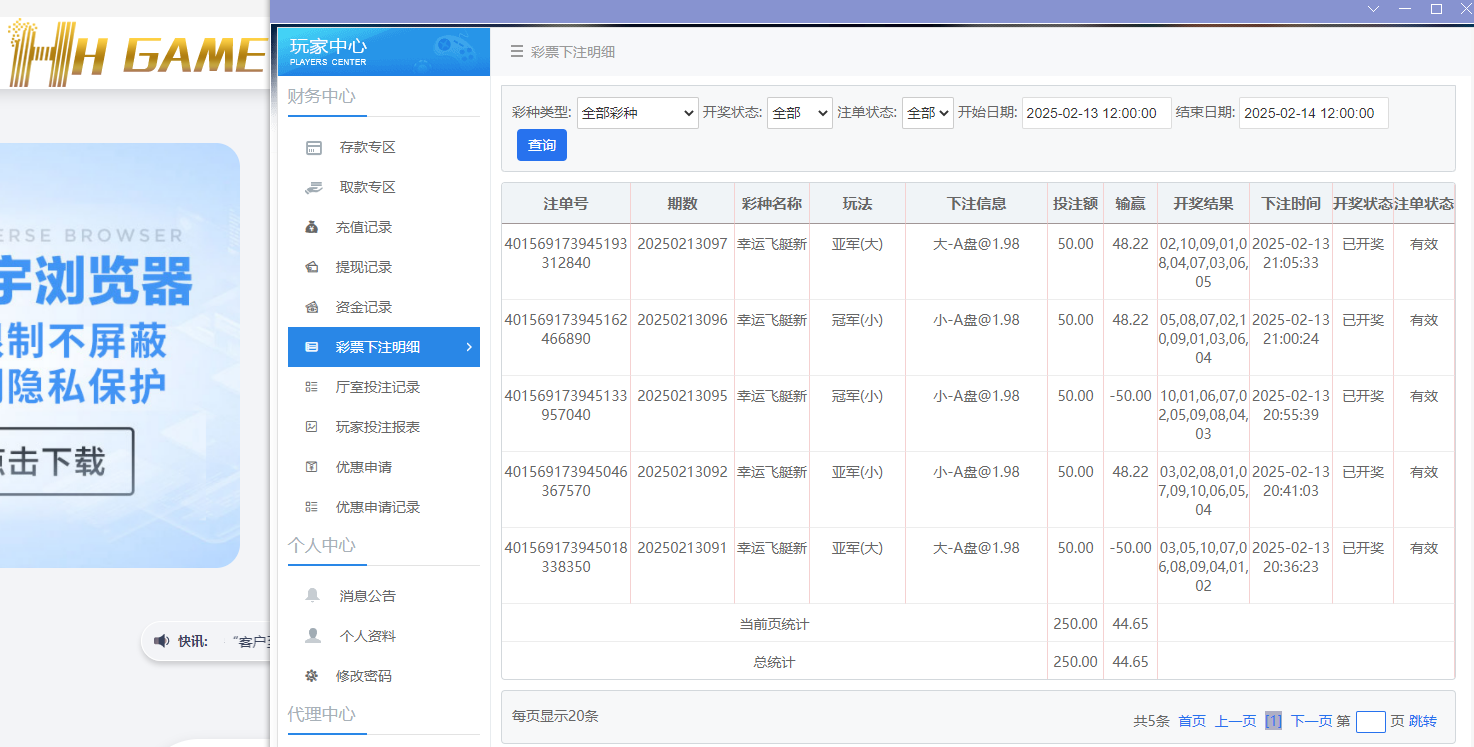
Task: Click the next page link
Action: pos(1311,721)
